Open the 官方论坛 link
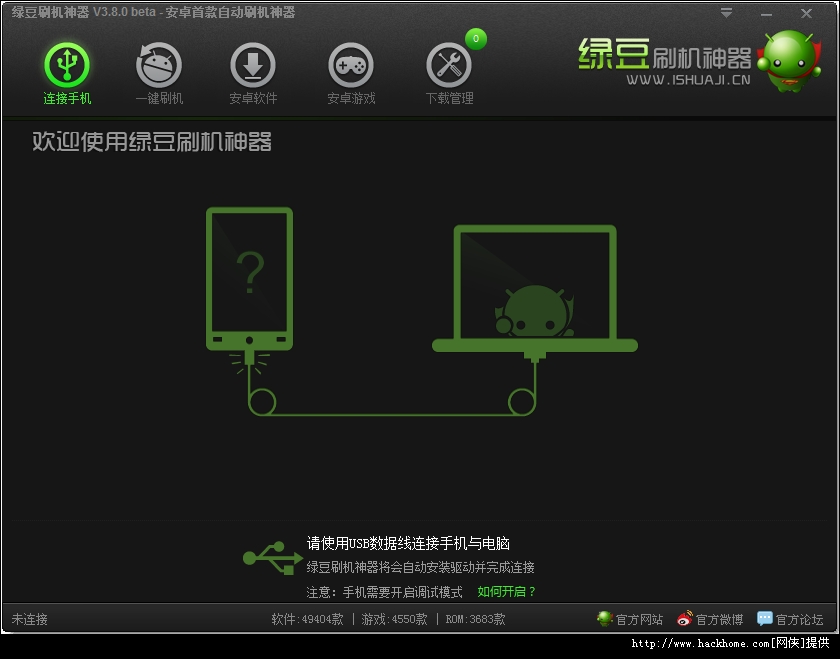Screen dimensions: 840x659 799,620
